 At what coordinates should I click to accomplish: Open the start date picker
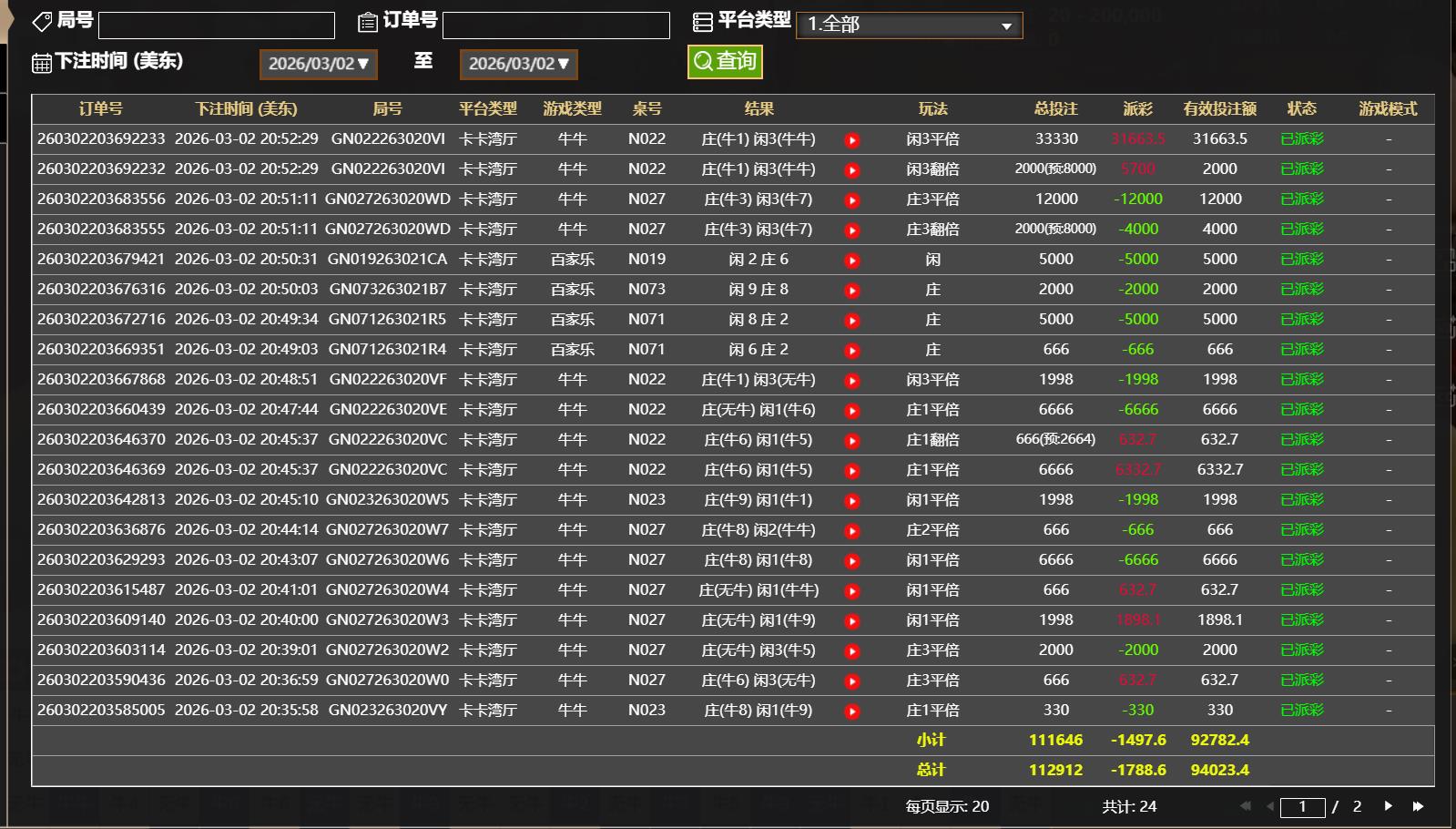coord(318,64)
